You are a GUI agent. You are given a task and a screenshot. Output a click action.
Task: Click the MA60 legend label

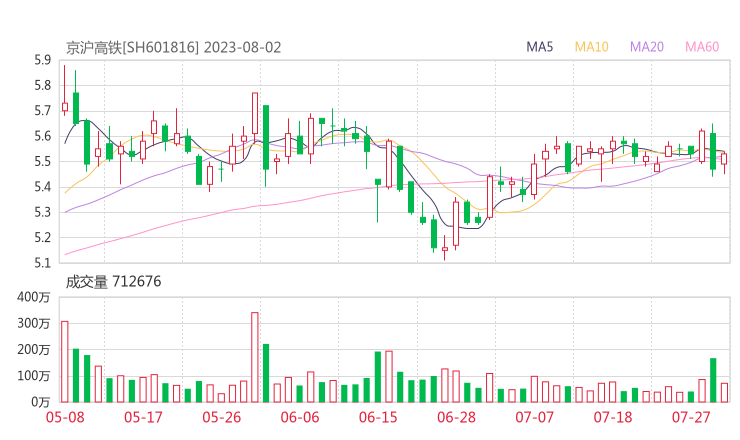click(x=702, y=47)
